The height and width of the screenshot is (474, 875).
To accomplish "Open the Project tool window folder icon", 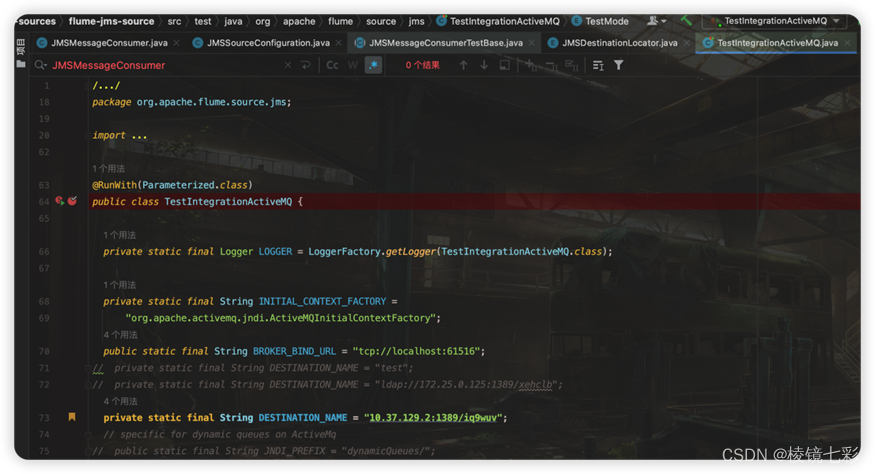I will [x=21, y=64].
